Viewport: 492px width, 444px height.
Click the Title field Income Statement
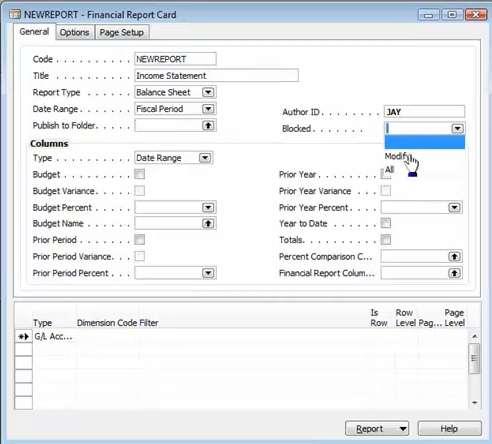click(x=216, y=76)
